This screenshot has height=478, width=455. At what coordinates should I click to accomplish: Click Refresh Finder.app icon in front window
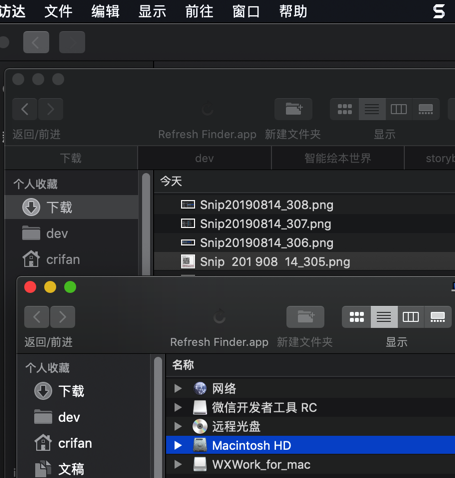pyautogui.click(x=219, y=317)
